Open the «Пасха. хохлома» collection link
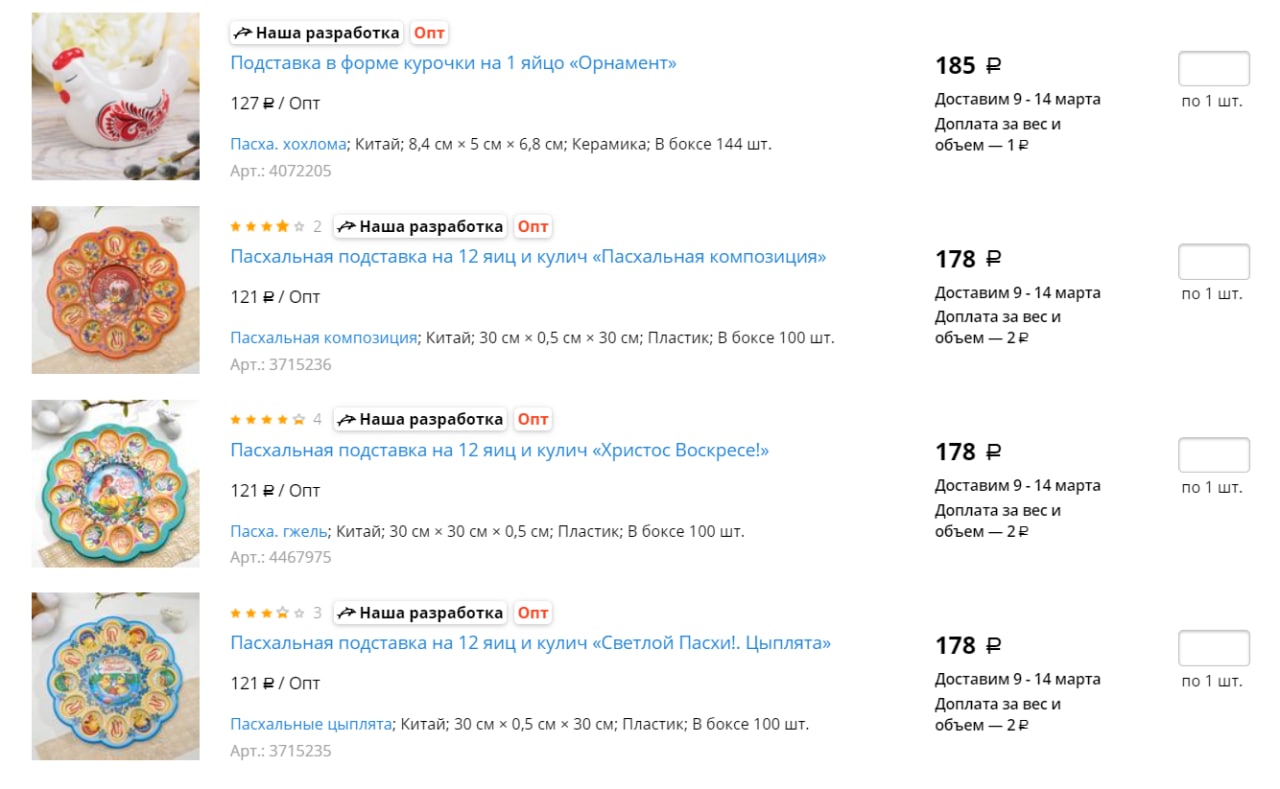Image resolution: width=1280 pixels, height=789 pixels. point(288,144)
